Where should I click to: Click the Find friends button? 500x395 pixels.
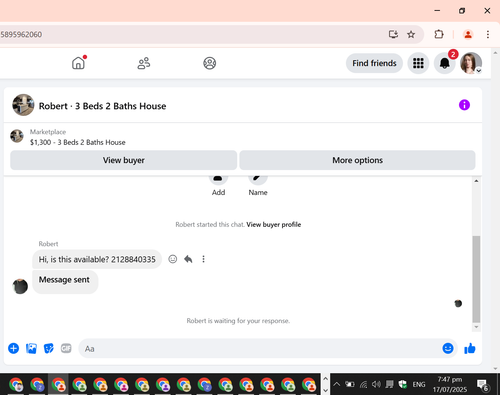(374, 63)
